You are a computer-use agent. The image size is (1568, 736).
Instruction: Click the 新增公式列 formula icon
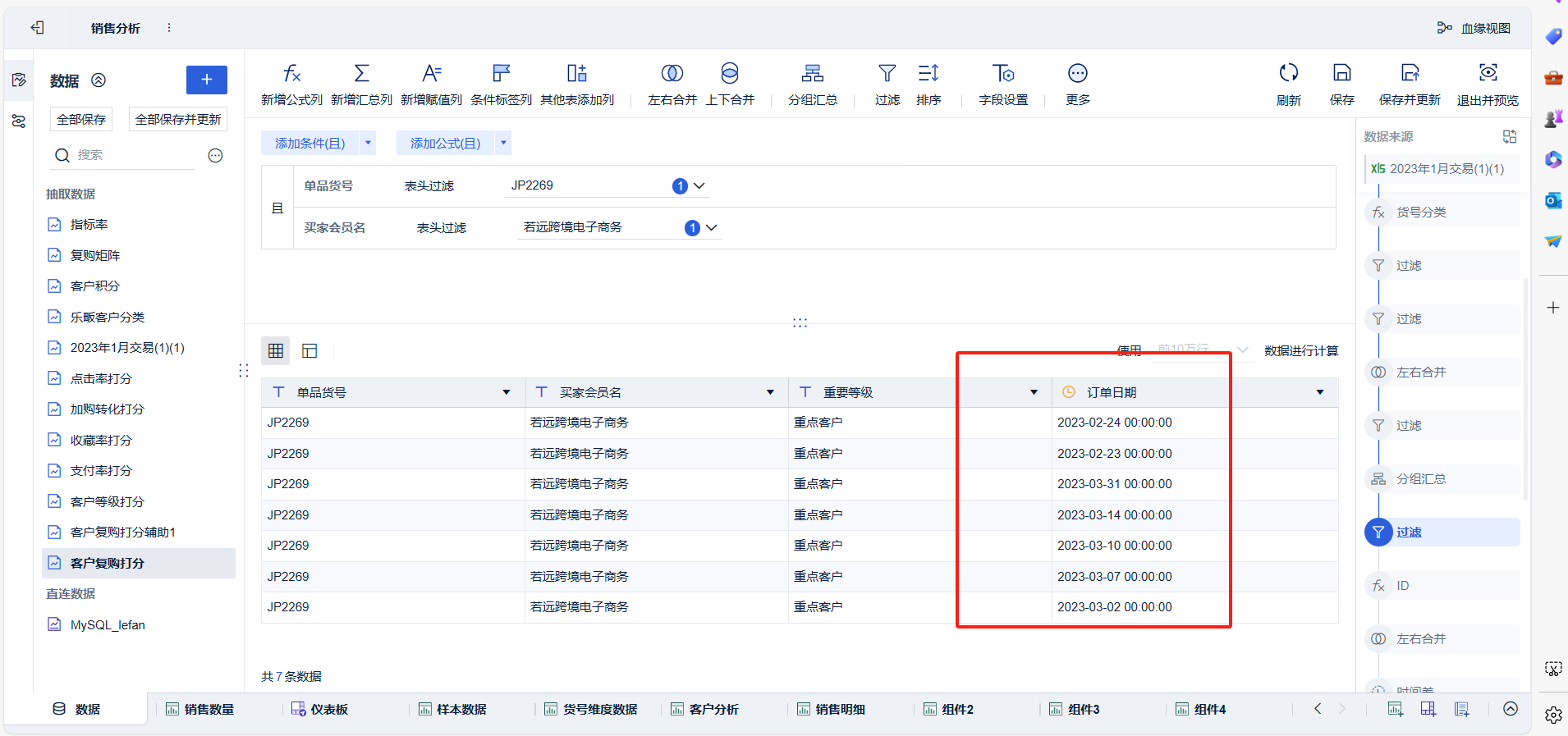291,73
